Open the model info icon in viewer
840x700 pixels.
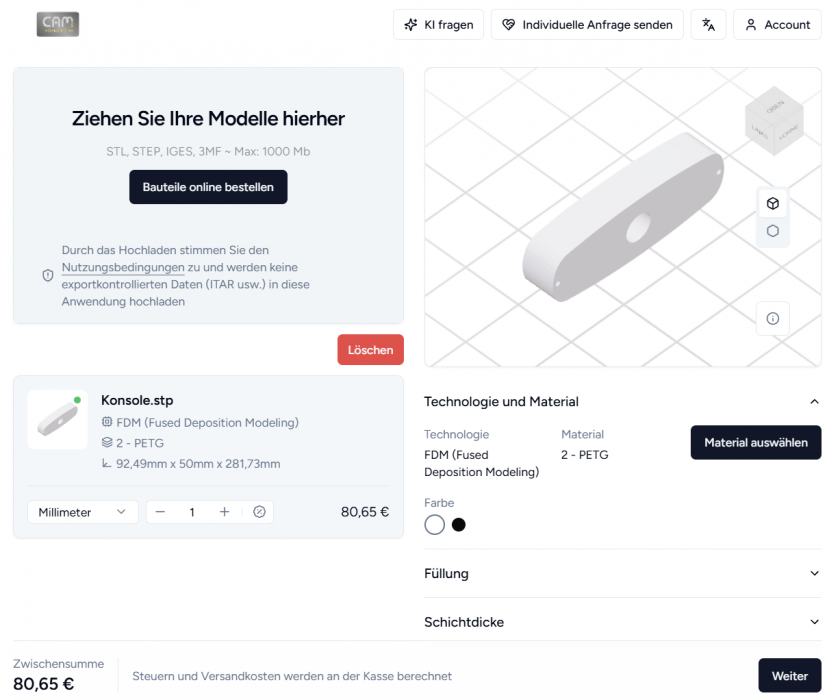click(x=772, y=319)
